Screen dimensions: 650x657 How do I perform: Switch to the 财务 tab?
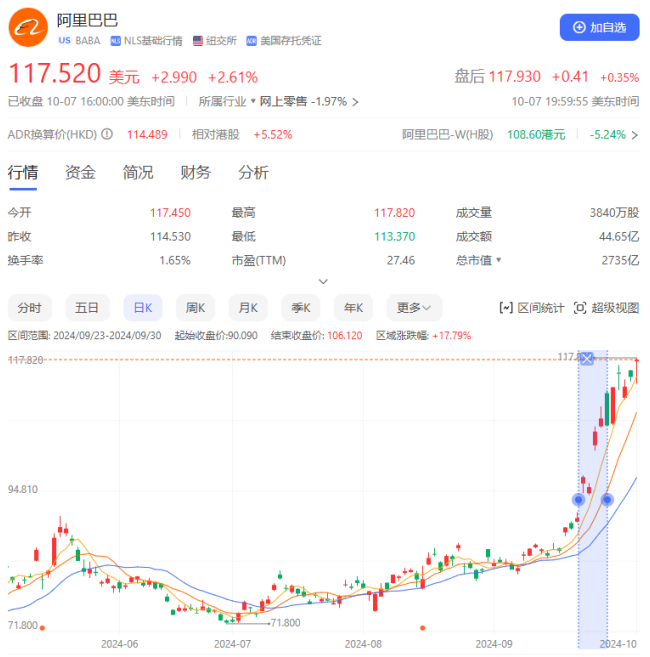coord(195,173)
